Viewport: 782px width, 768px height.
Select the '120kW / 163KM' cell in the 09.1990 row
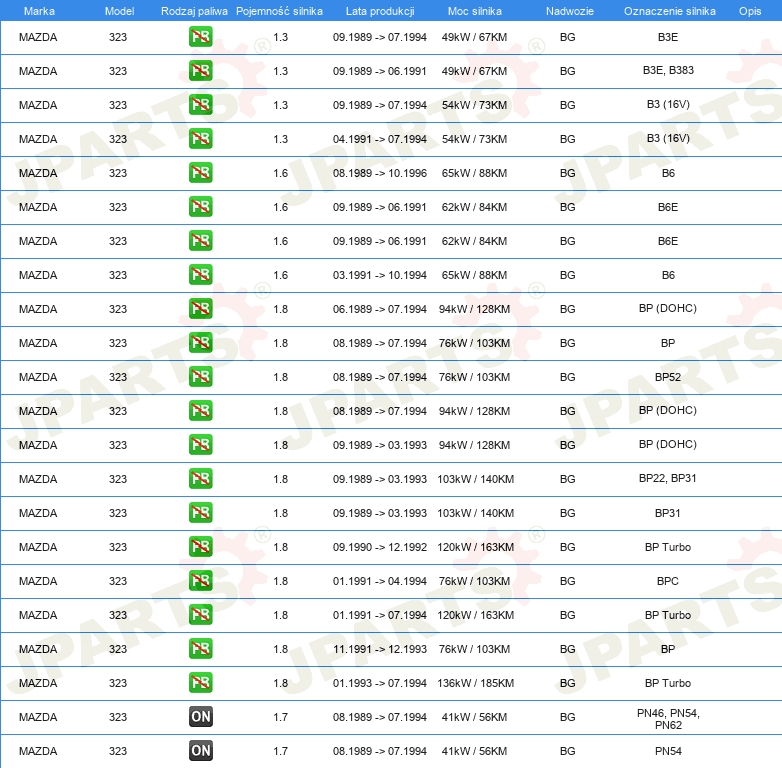coord(475,547)
